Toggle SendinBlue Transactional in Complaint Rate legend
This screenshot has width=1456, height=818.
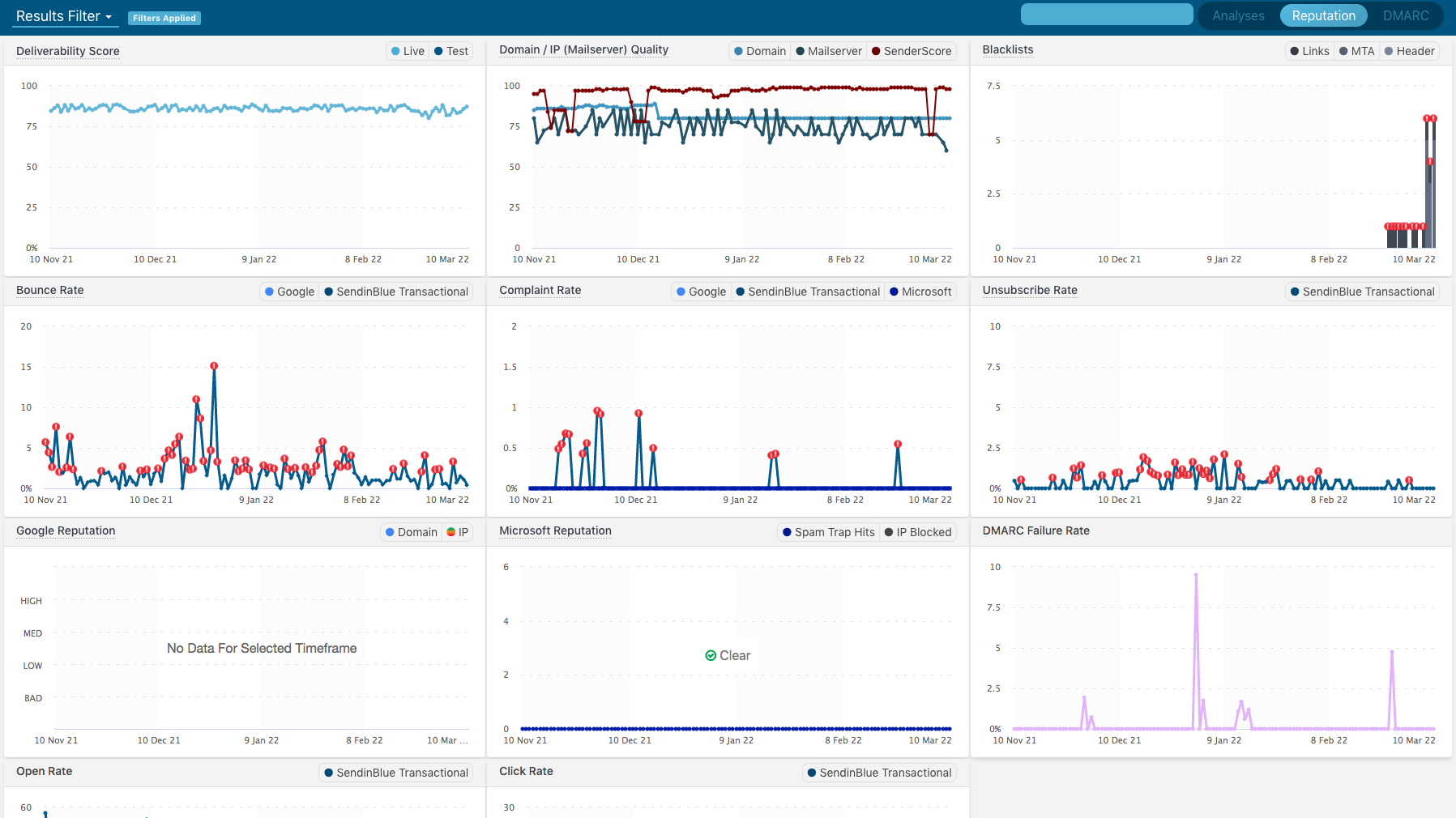click(808, 292)
